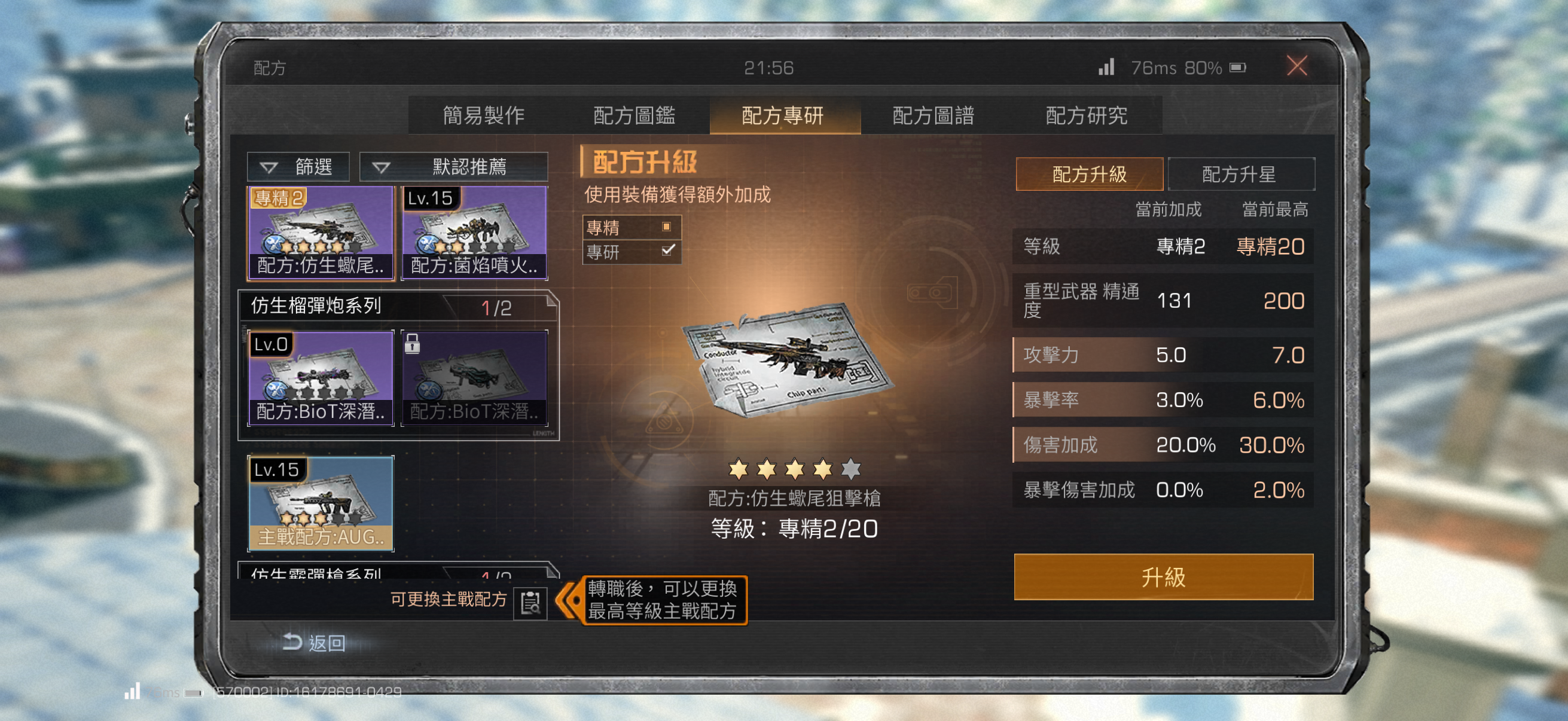Open the 篩選 filter dropdown

click(298, 166)
